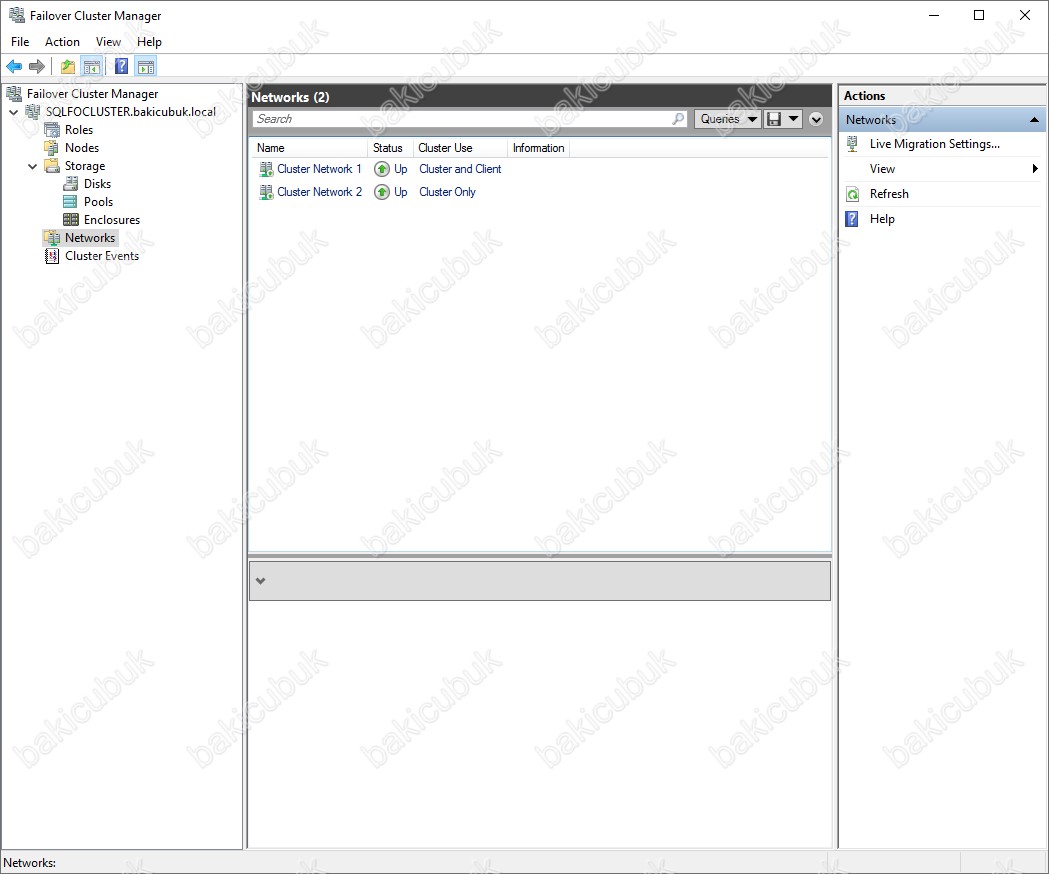Select the Cluster Events tree item

(102, 256)
